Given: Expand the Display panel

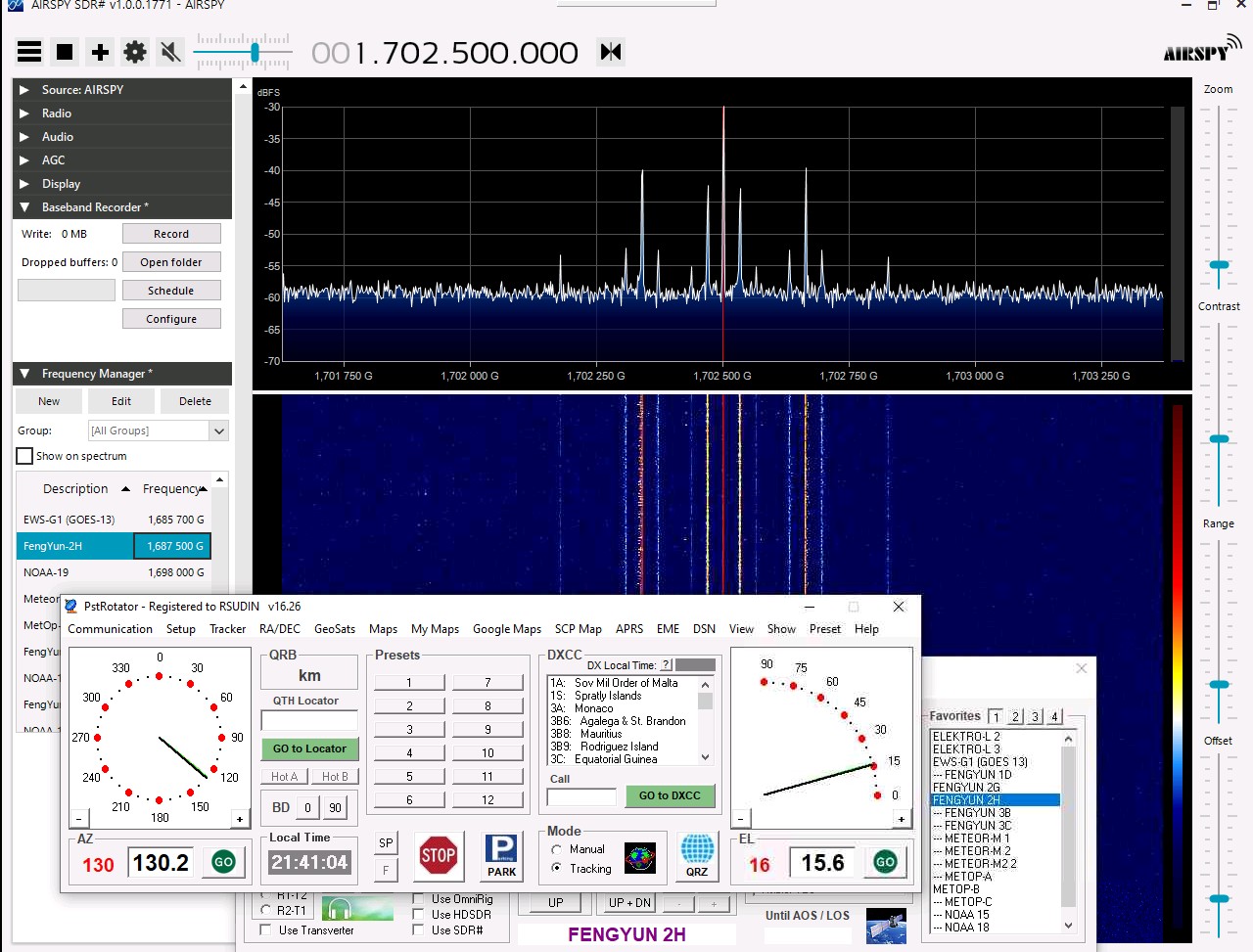Looking at the screenshot, I should click(122, 183).
